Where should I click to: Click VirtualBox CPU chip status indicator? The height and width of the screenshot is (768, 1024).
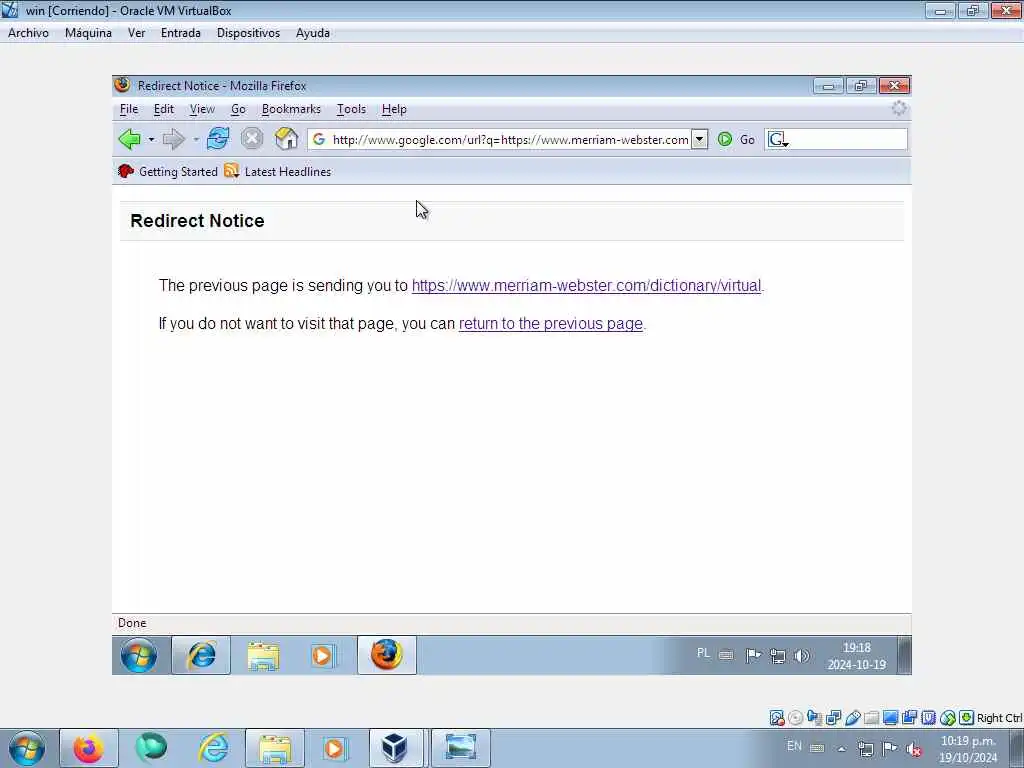(929, 718)
